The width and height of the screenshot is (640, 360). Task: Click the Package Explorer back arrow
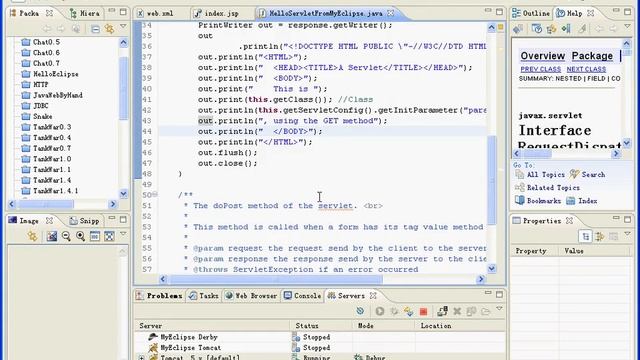47,29
